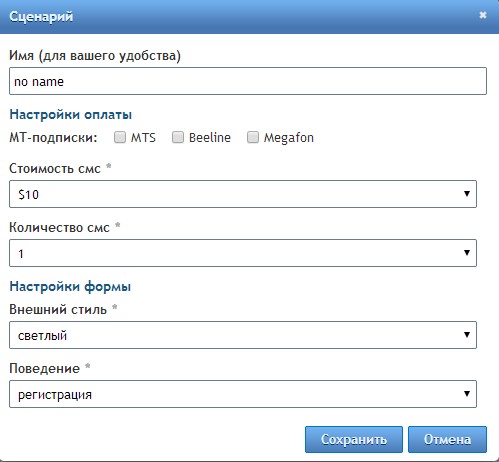Enable the MTS subscription checkbox
The width and height of the screenshot is (499, 462).
click(120, 137)
